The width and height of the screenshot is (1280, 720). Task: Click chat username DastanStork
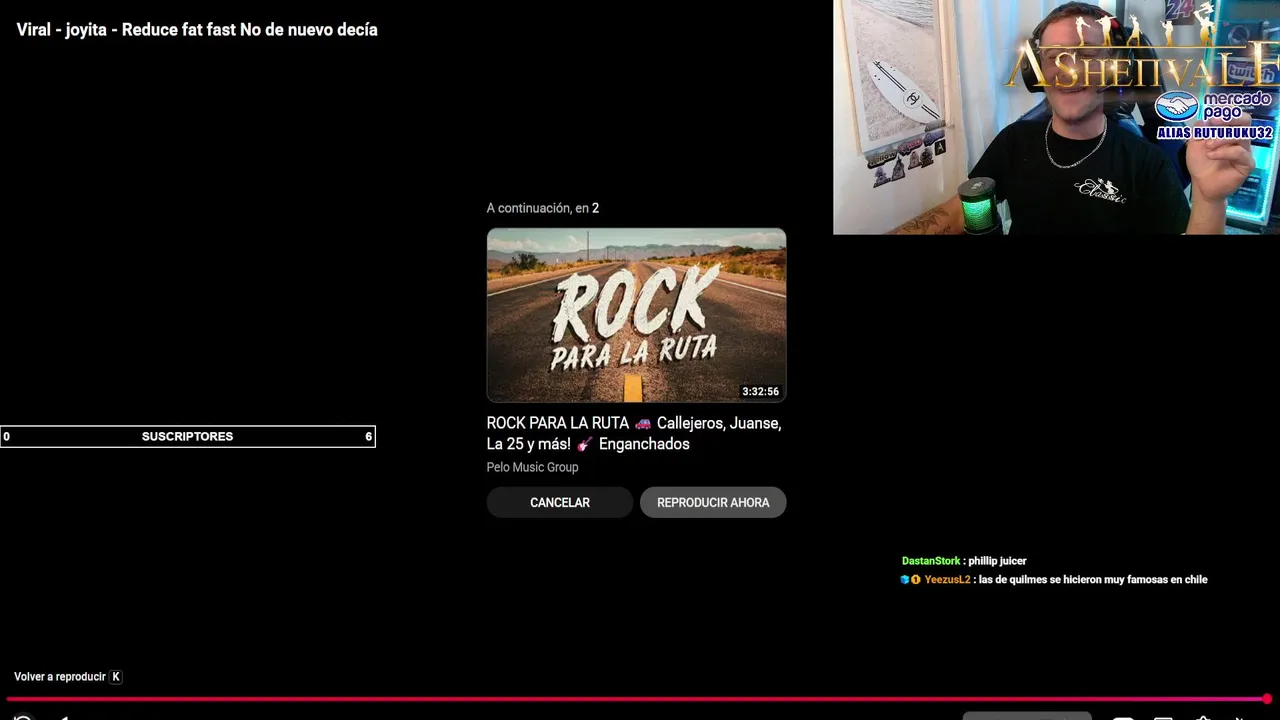point(931,561)
